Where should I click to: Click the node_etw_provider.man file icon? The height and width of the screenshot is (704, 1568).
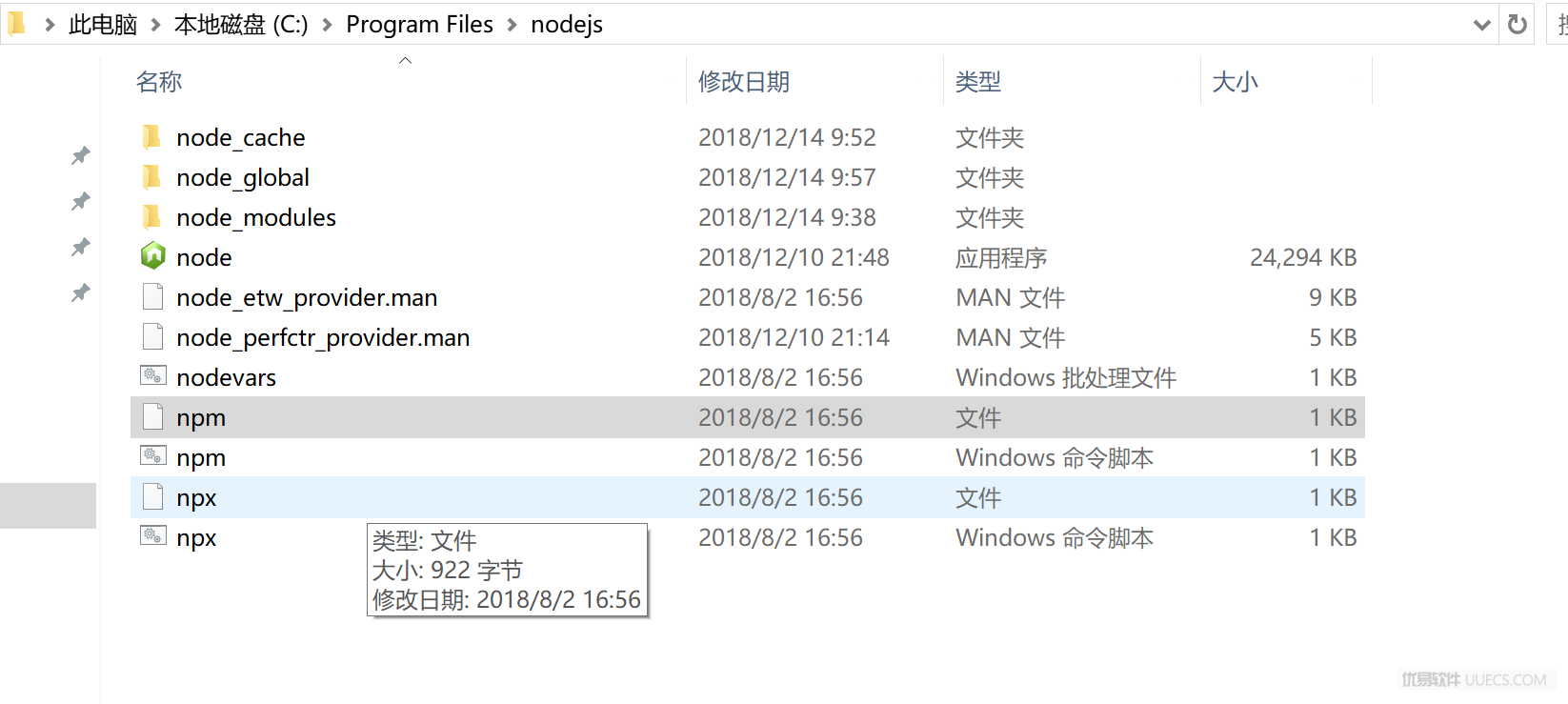tap(153, 297)
